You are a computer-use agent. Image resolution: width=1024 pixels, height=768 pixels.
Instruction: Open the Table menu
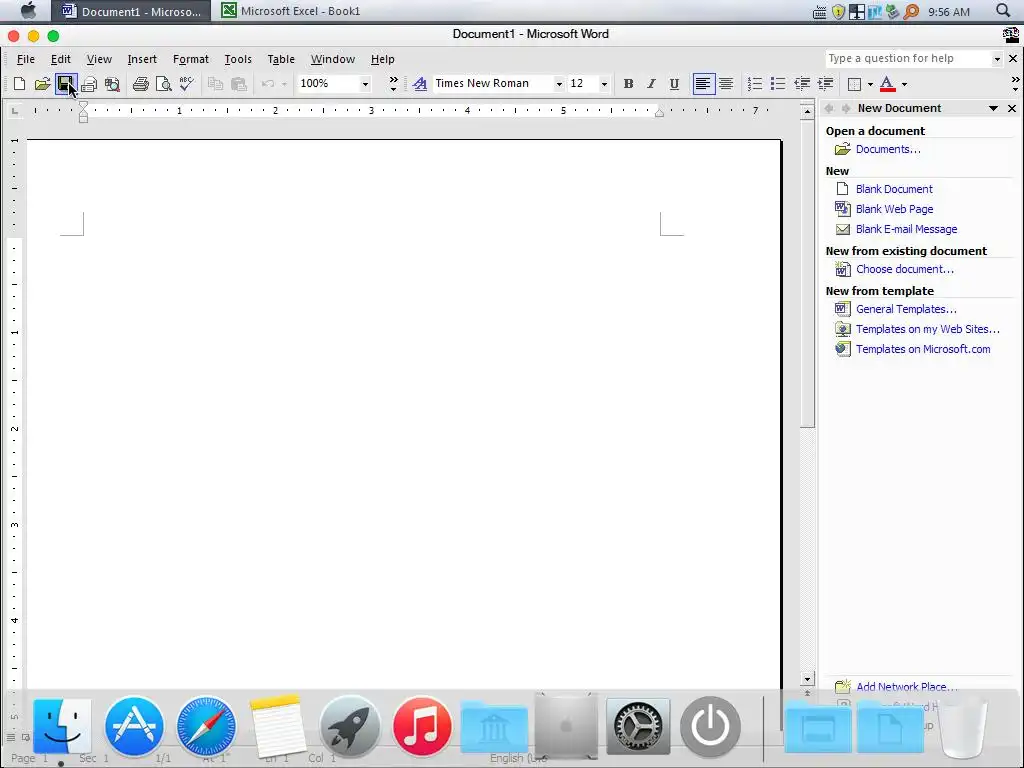tap(281, 59)
